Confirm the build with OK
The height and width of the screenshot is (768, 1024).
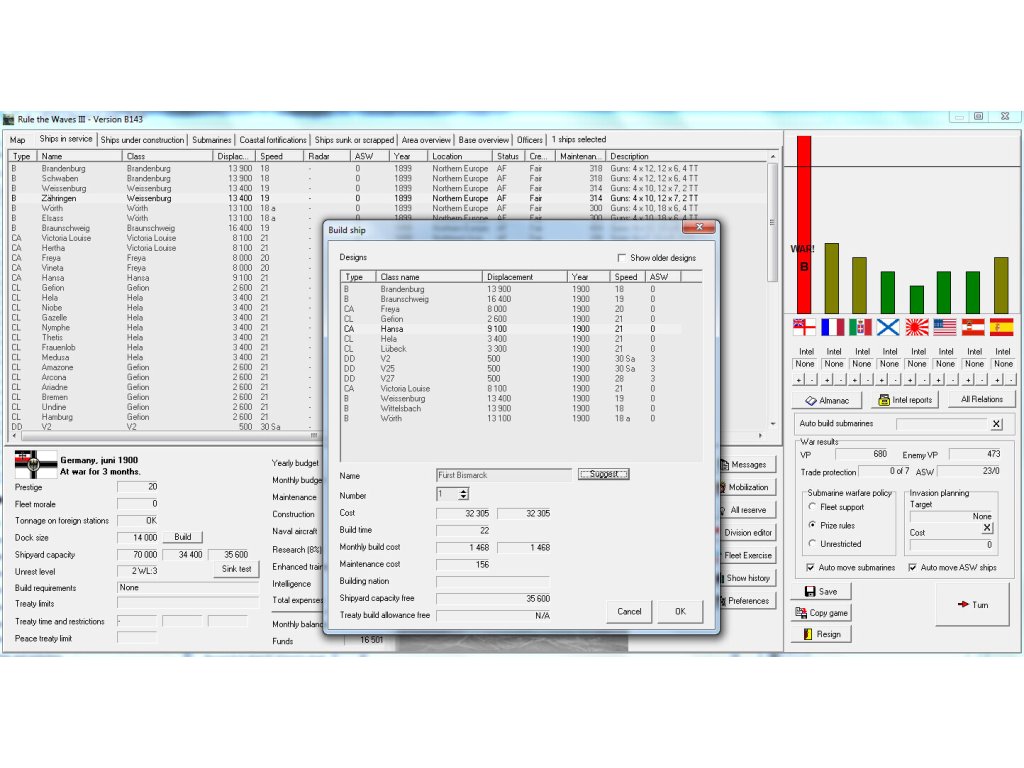[680, 611]
